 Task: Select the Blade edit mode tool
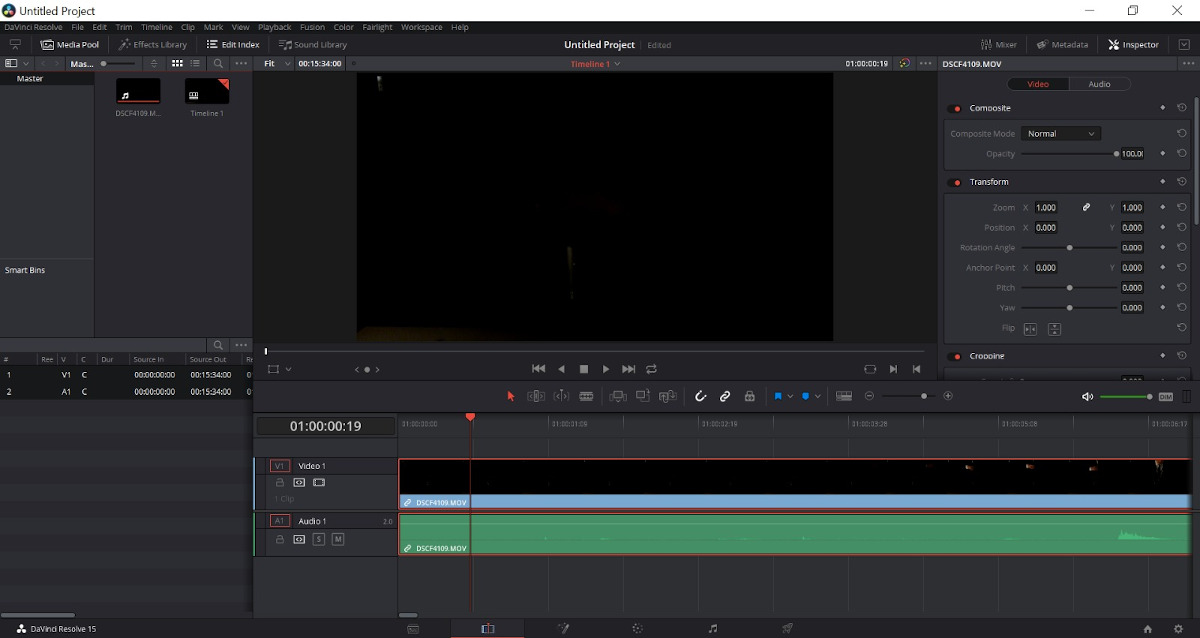click(x=586, y=396)
